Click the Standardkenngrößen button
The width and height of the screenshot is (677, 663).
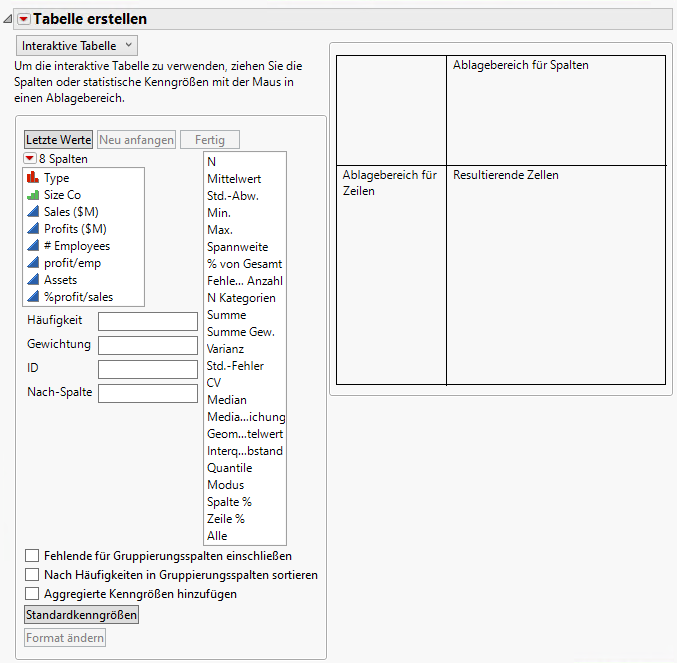click(x=81, y=615)
